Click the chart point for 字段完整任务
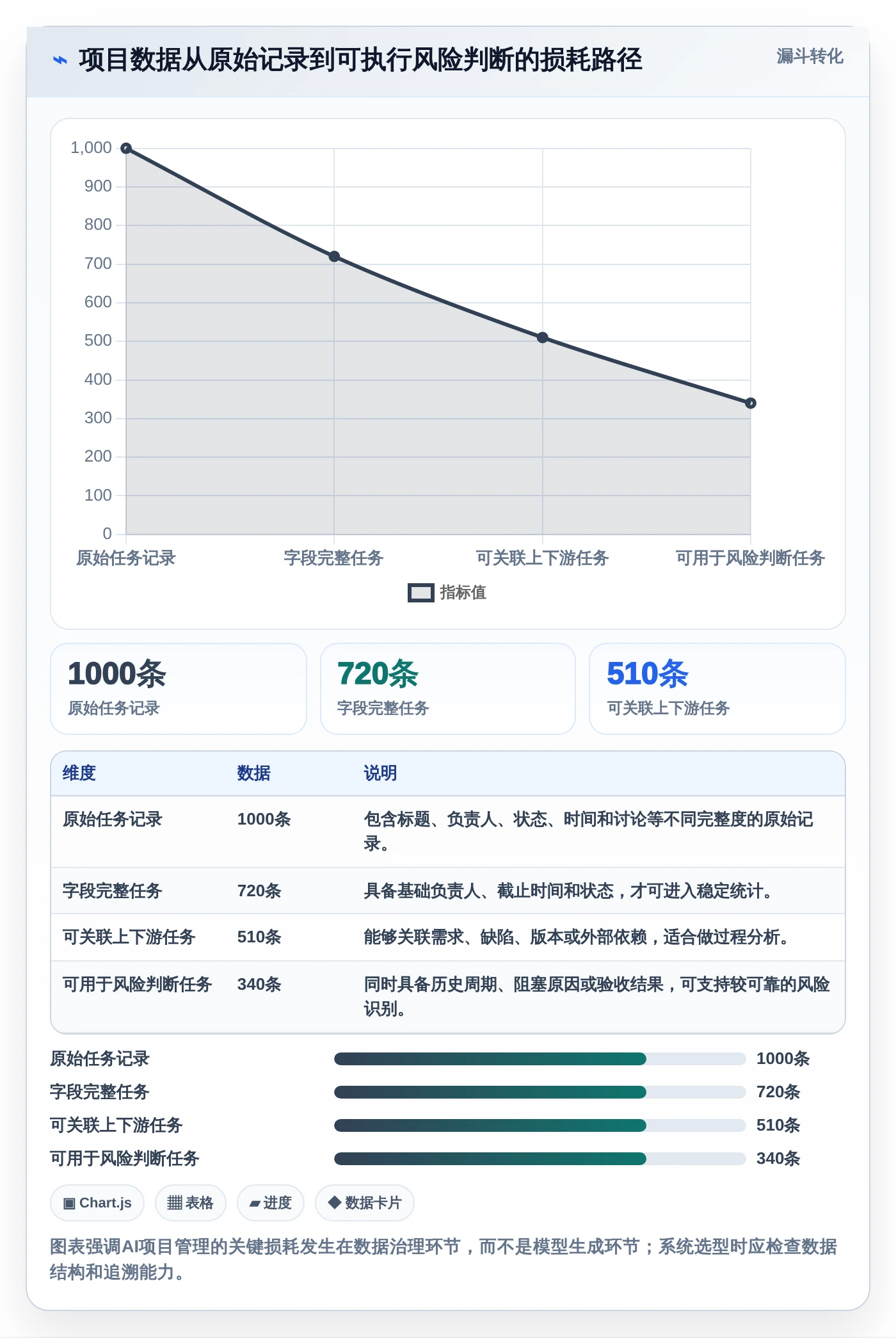The image size is (896, 1338). pos(334,257)
